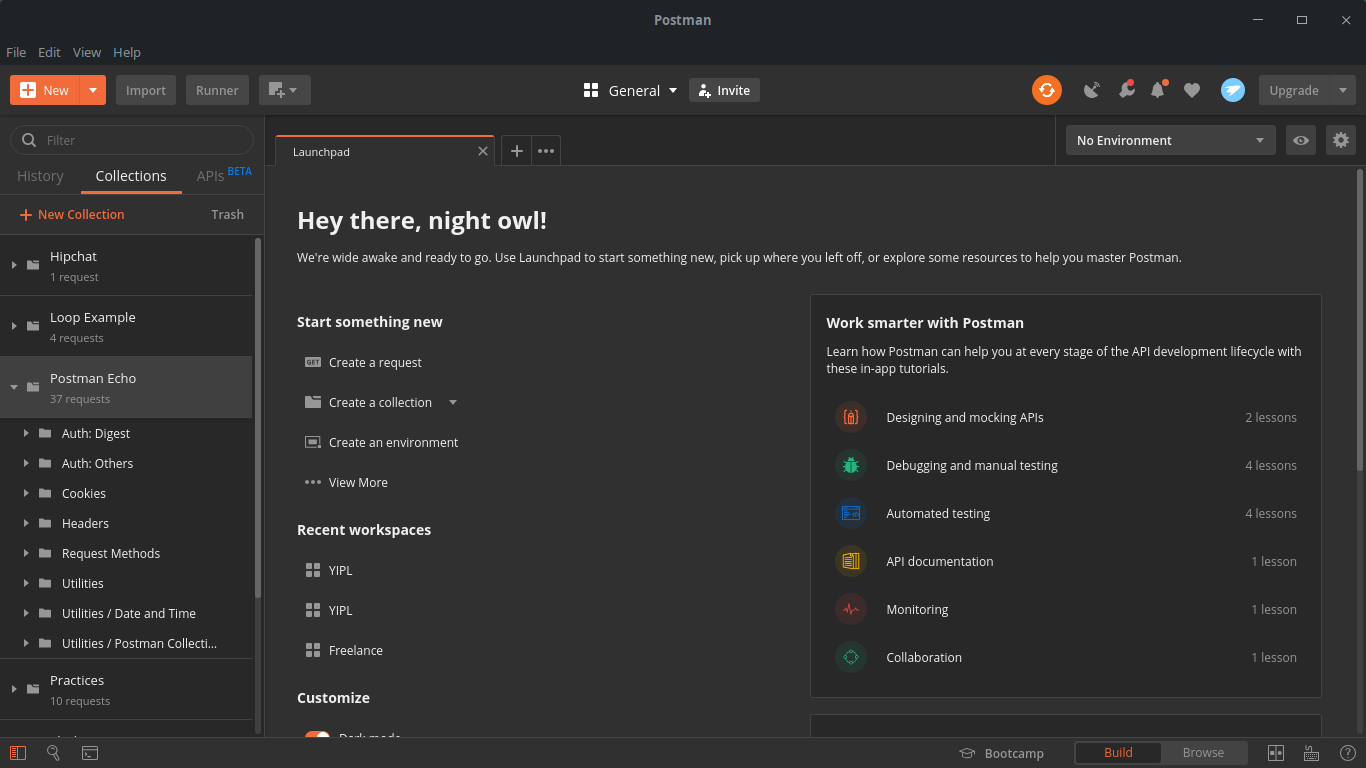The height and width of the screenshot is (768, 1366).
Task: Click the Upgrade button
Action: (x=1294, y=90)
